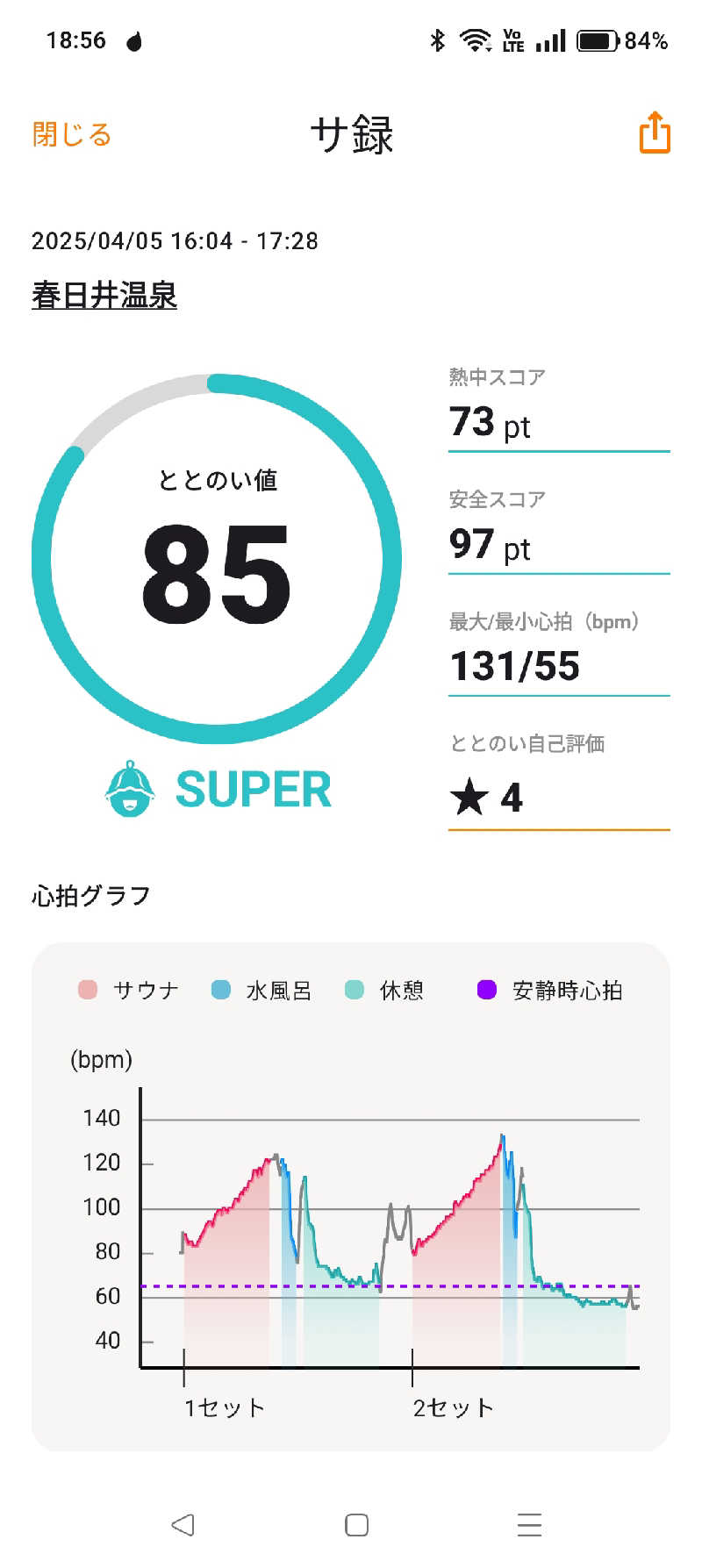This screenshot has width=702, height=1568.
Task: Tap the orange share icon
Action: [x=655, y=133]
